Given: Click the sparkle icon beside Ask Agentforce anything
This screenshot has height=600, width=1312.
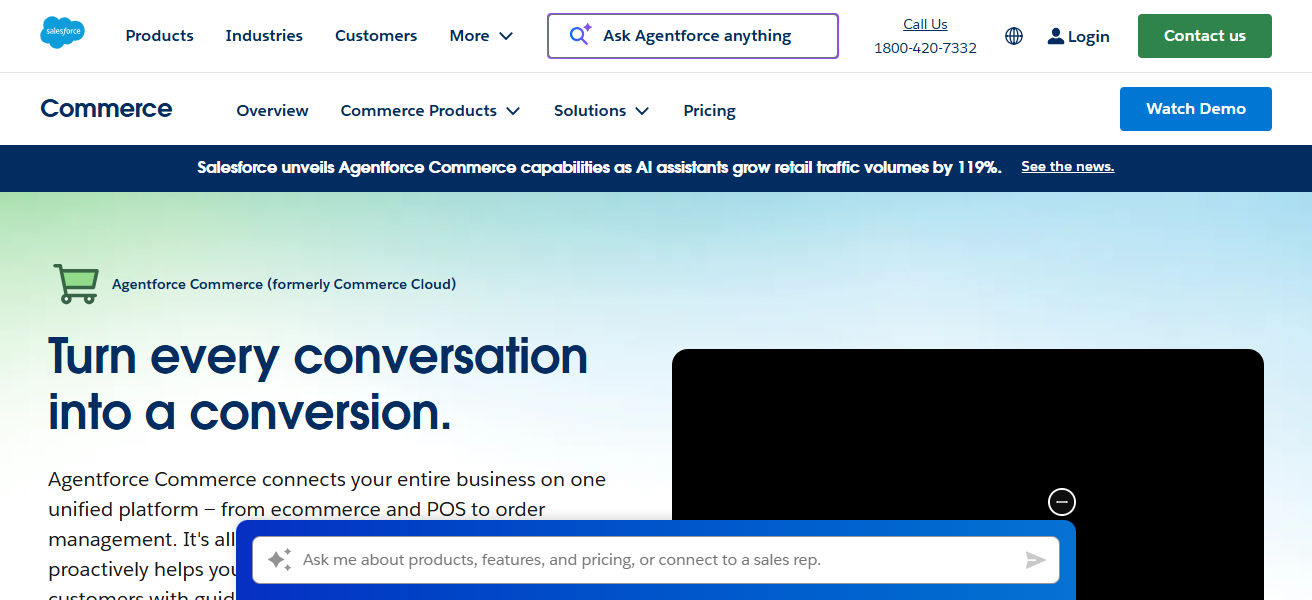Looking at the screenshot, I should (x=587, y=28).
